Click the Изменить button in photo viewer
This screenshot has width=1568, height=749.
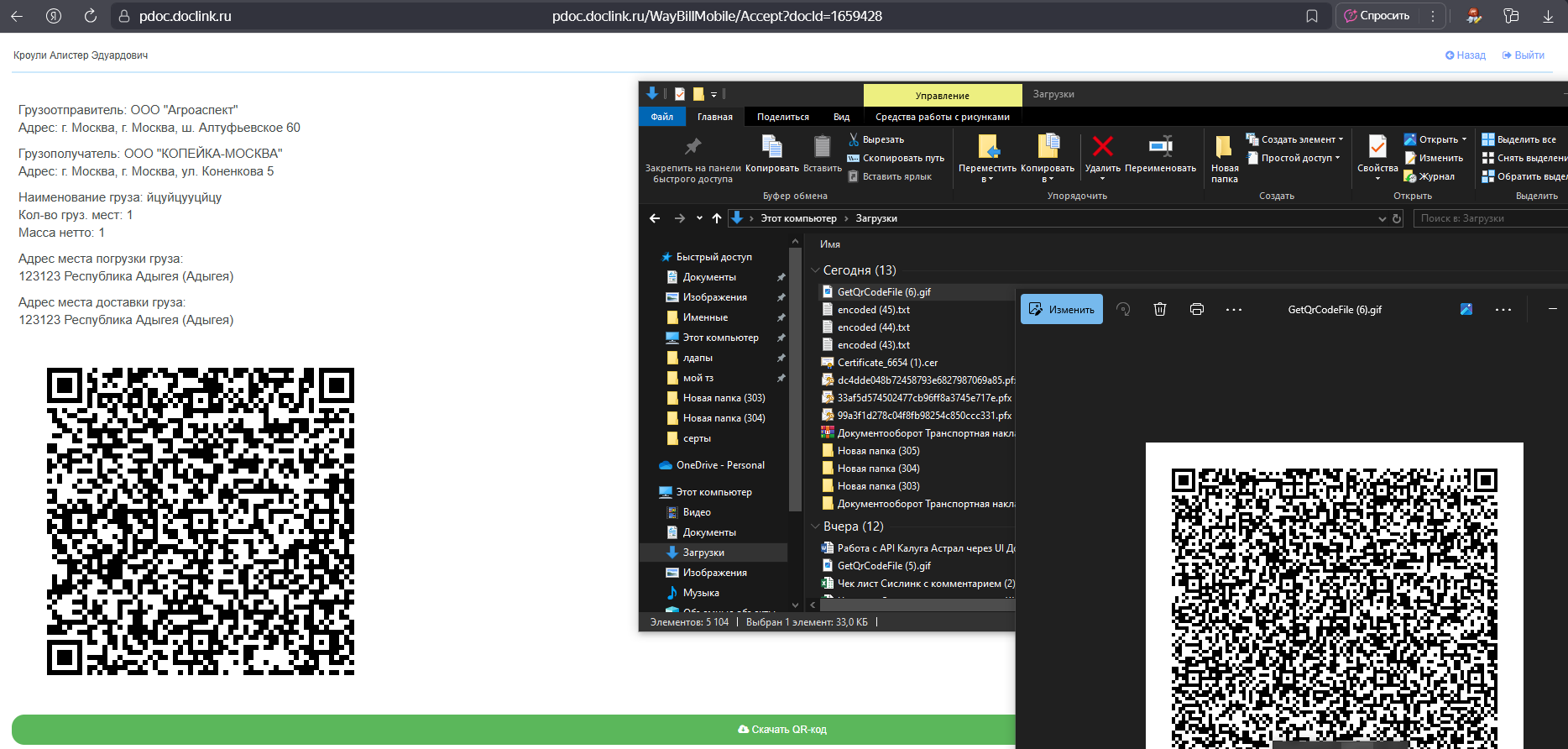point(1062,309)
